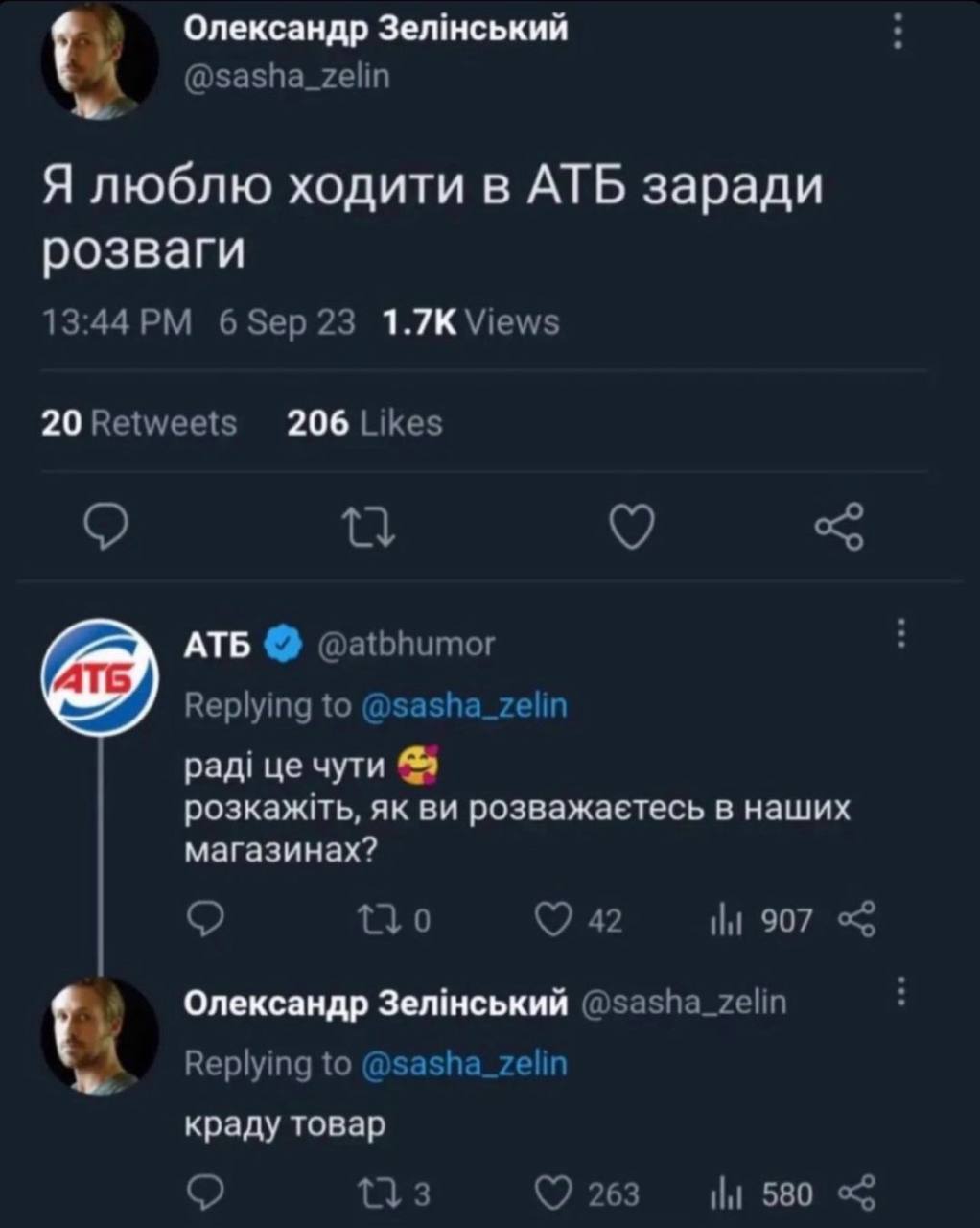Open more options for the main tweet
980x1228 pixels.
click(898, 34)
